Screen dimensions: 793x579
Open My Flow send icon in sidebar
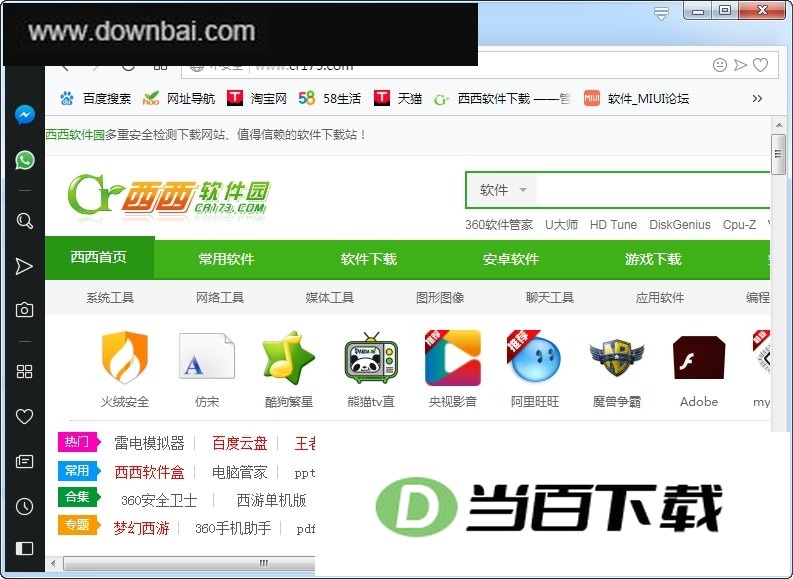24,266
